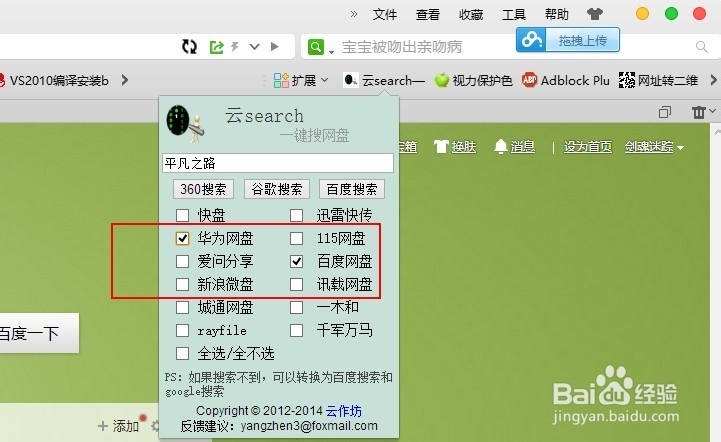Viewport: 721px width, 442px height.
Task: Click the 云search popup logo image
Action: pyautogui.click(x=185, y=123)
